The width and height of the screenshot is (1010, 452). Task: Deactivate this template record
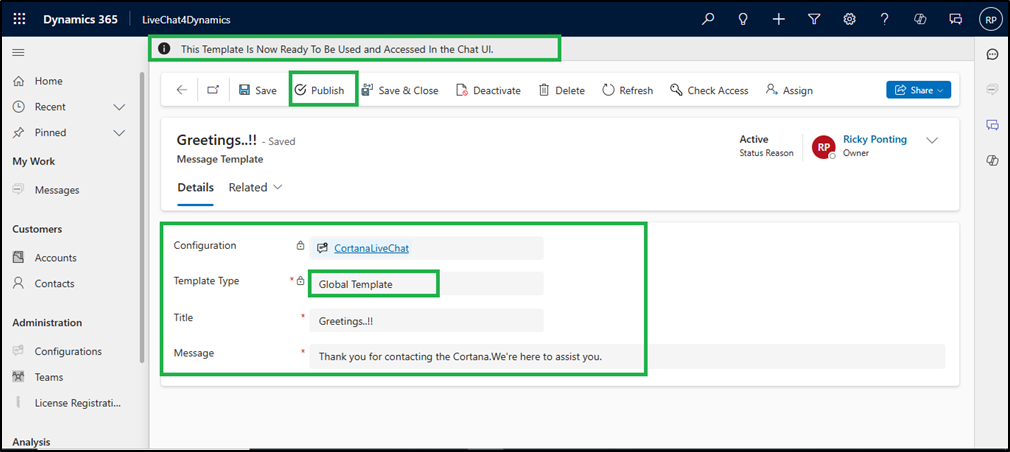pos(488,90)
